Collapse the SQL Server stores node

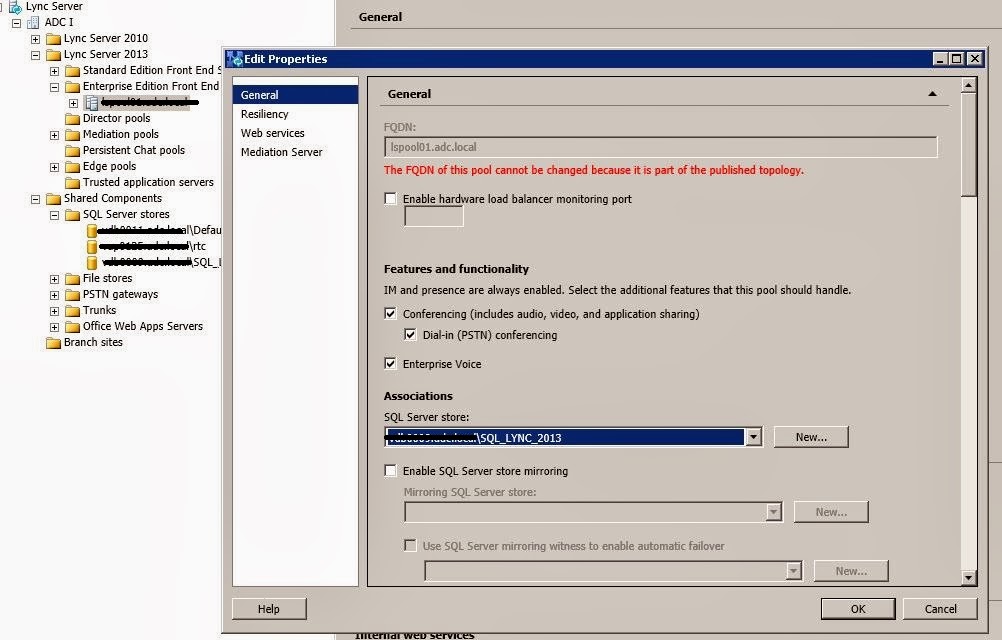[x=54, y=215]
